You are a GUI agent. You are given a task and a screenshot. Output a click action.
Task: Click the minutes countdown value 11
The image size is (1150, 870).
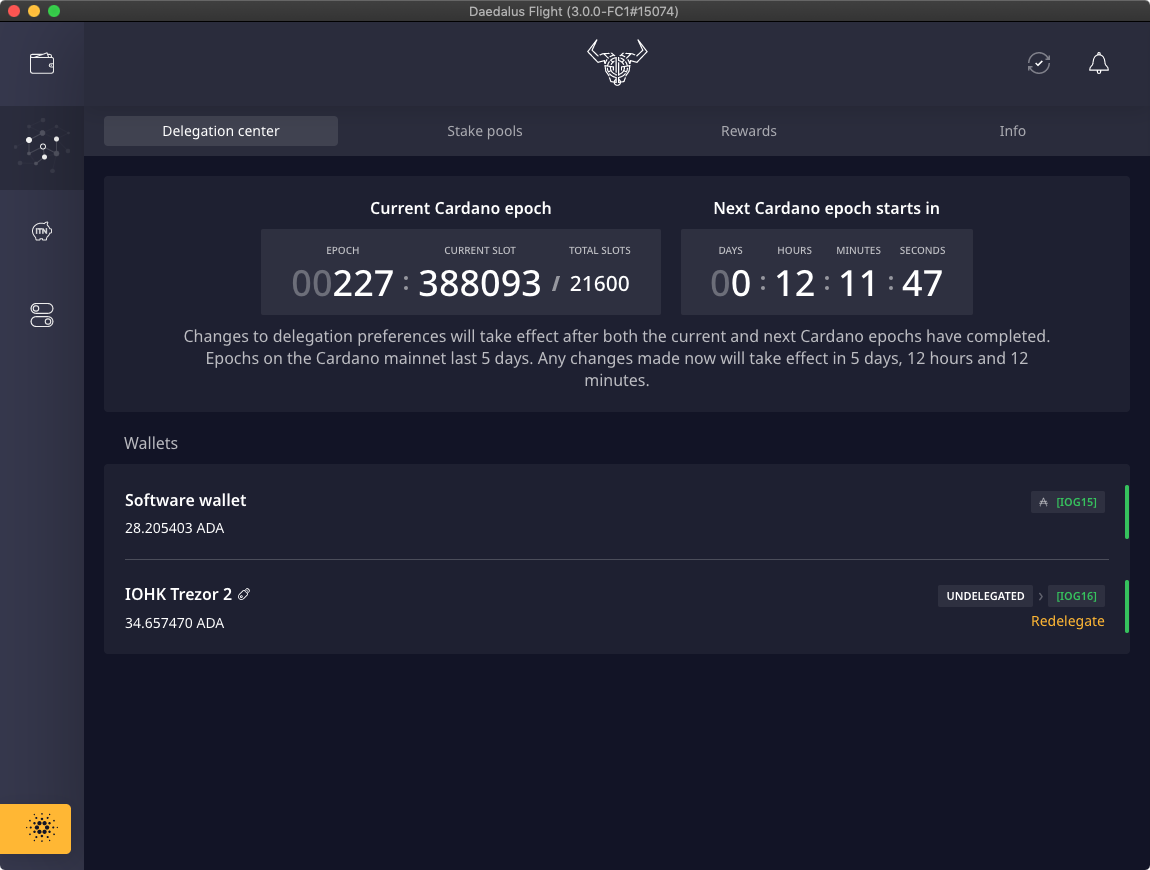coord(858,283)
